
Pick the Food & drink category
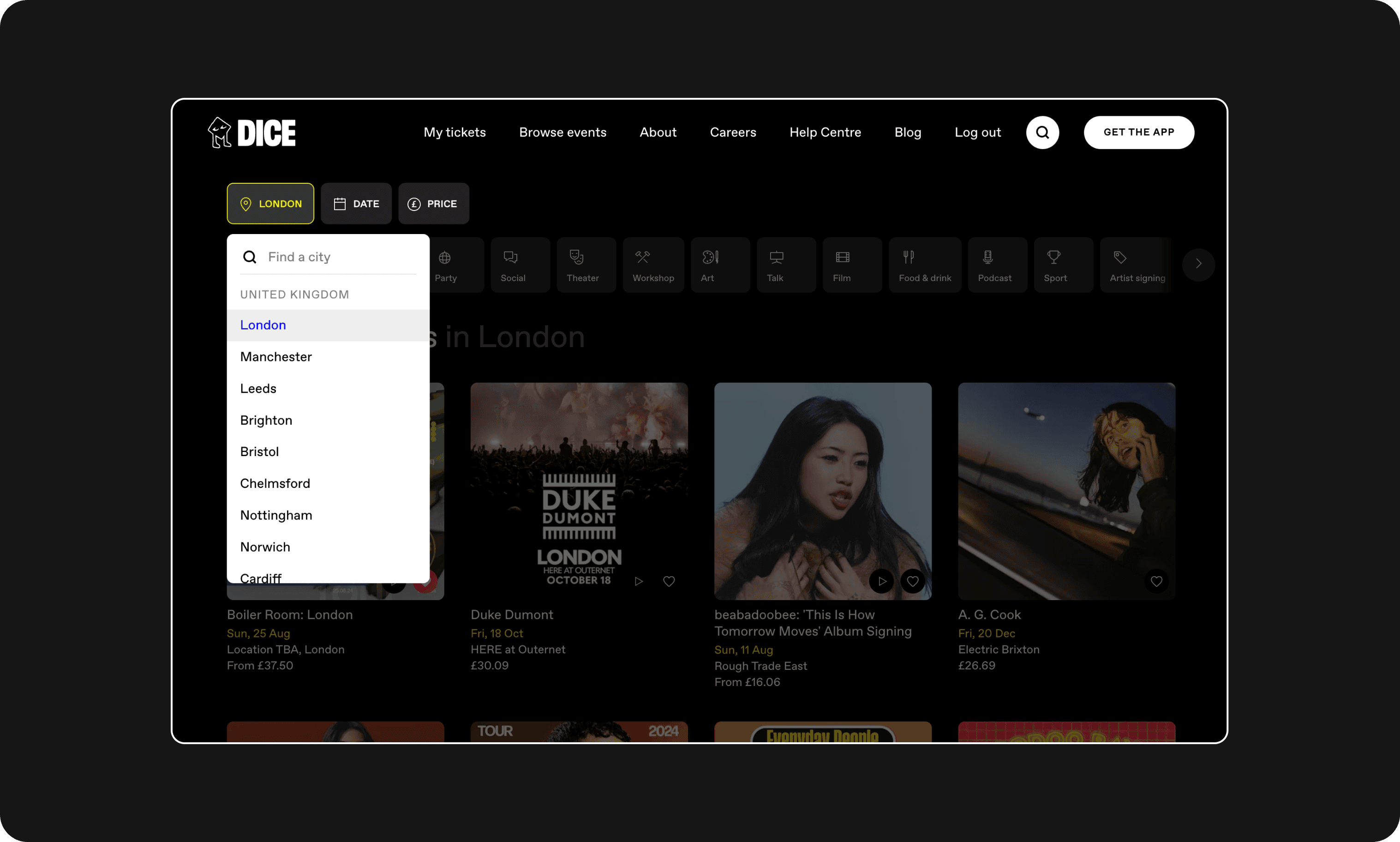(924, 265)
